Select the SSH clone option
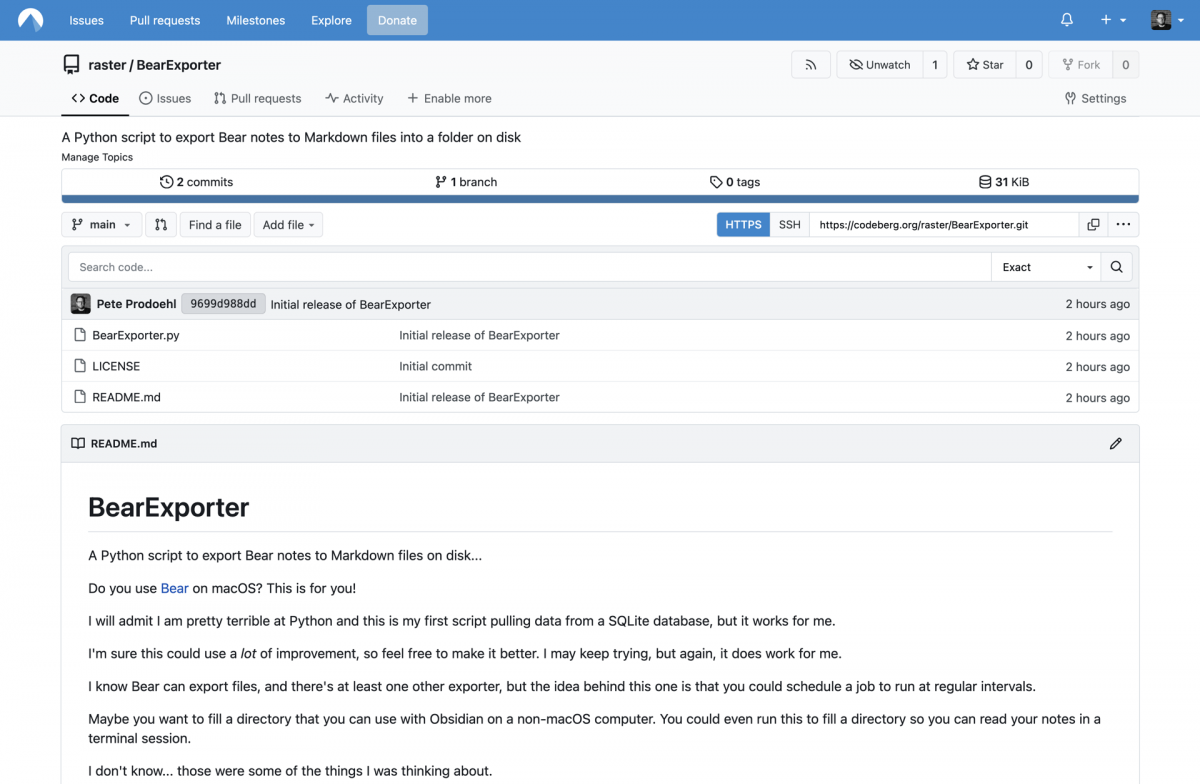 point(790,225)
